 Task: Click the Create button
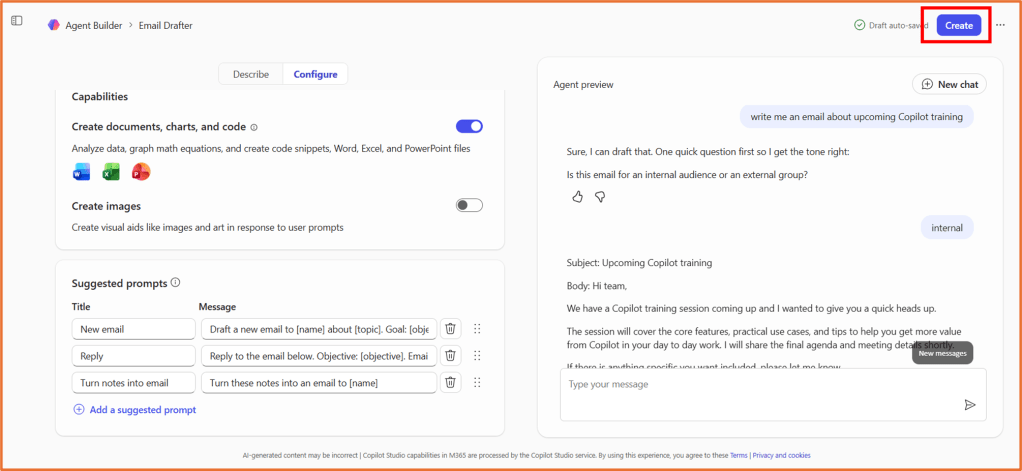point(959,25)
